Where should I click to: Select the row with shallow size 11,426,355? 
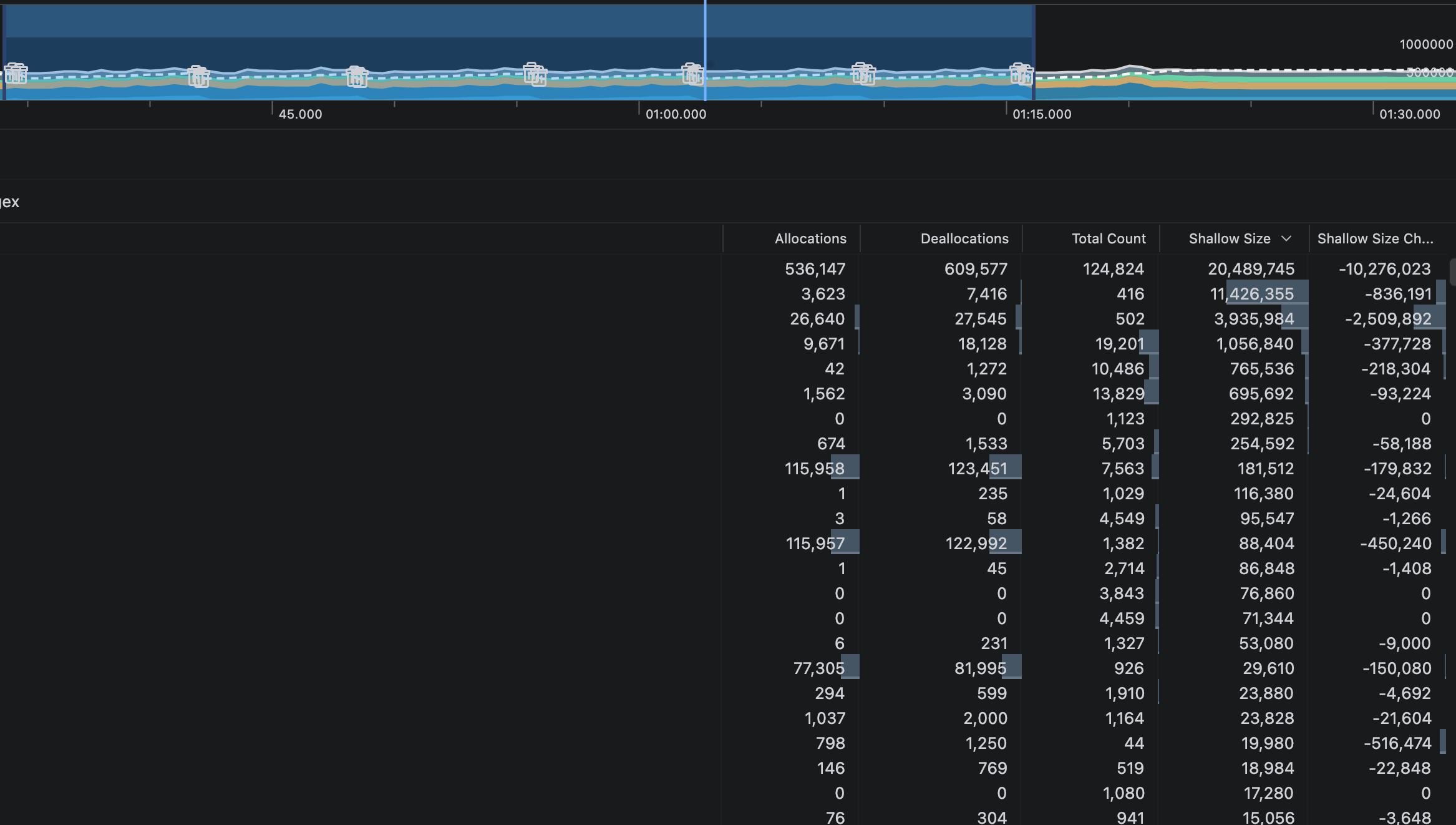pyautogui.click(x=1251, y=294)
